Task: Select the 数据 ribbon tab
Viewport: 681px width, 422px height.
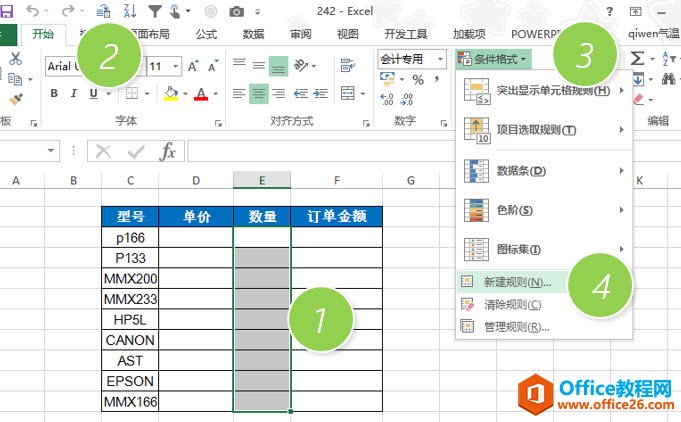Action: pos(254,34)
